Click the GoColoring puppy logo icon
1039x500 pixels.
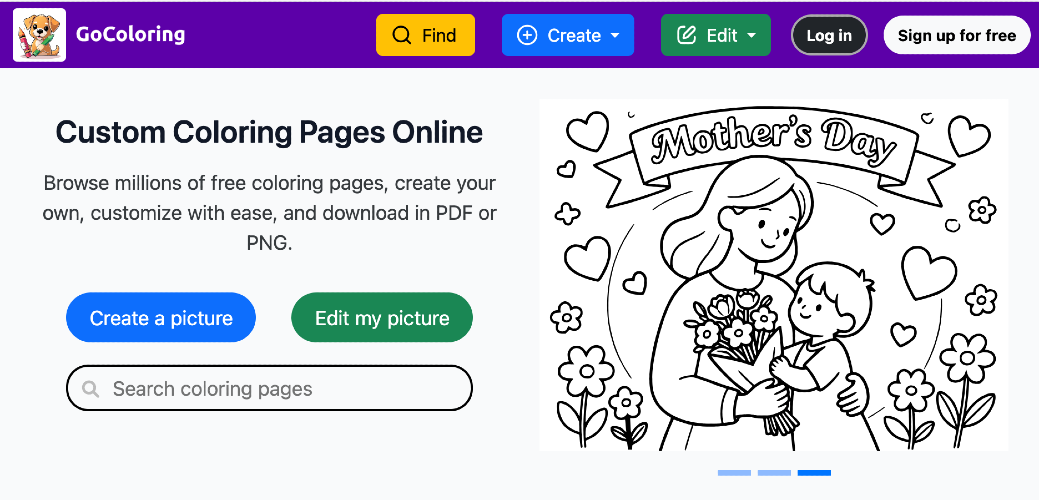pos(39,35)
